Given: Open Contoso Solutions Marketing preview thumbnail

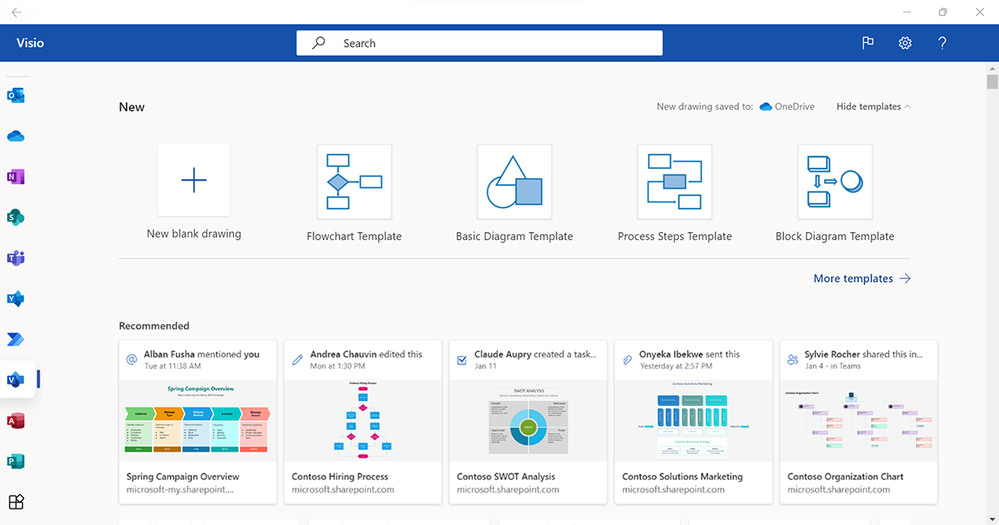Looking at the screenshot, I should click(693, 421).
